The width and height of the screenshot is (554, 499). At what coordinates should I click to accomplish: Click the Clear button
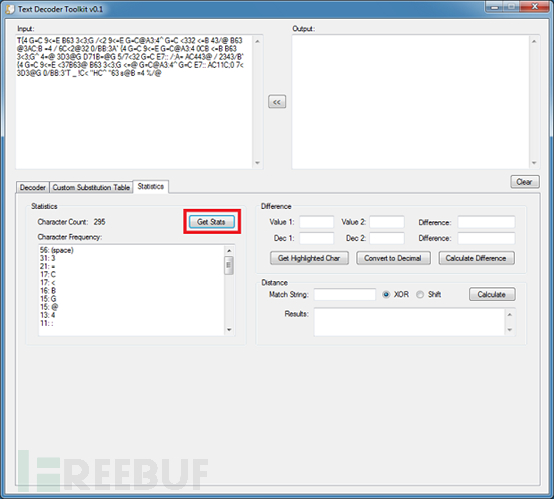525,182
